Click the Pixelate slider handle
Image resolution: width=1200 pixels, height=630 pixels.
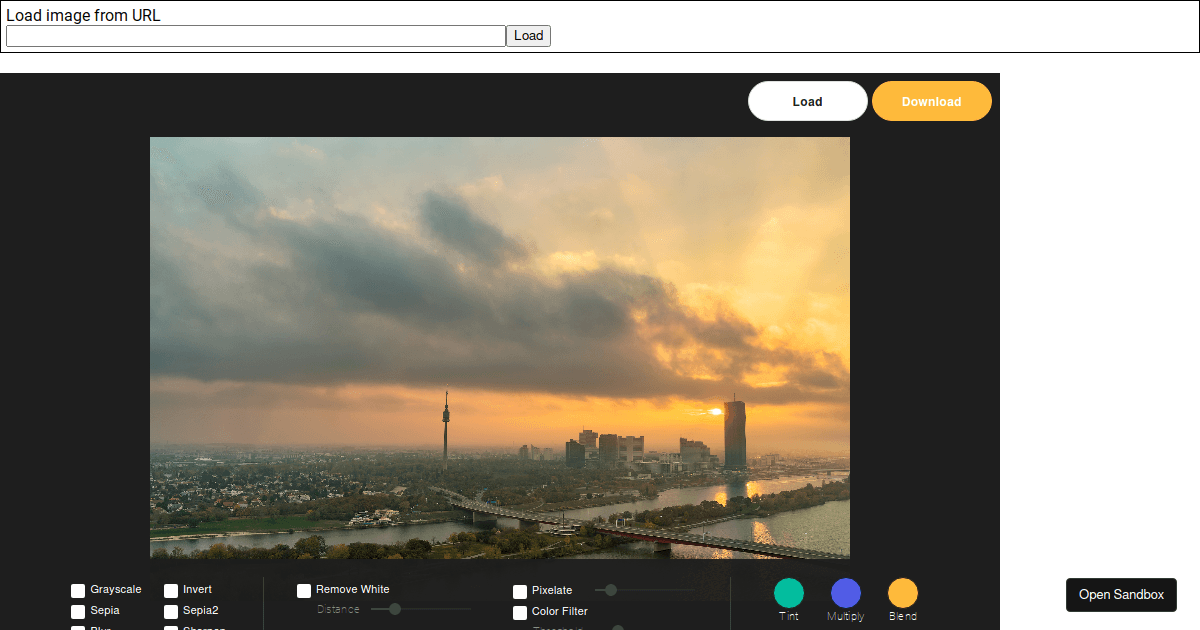pos(611,590)
